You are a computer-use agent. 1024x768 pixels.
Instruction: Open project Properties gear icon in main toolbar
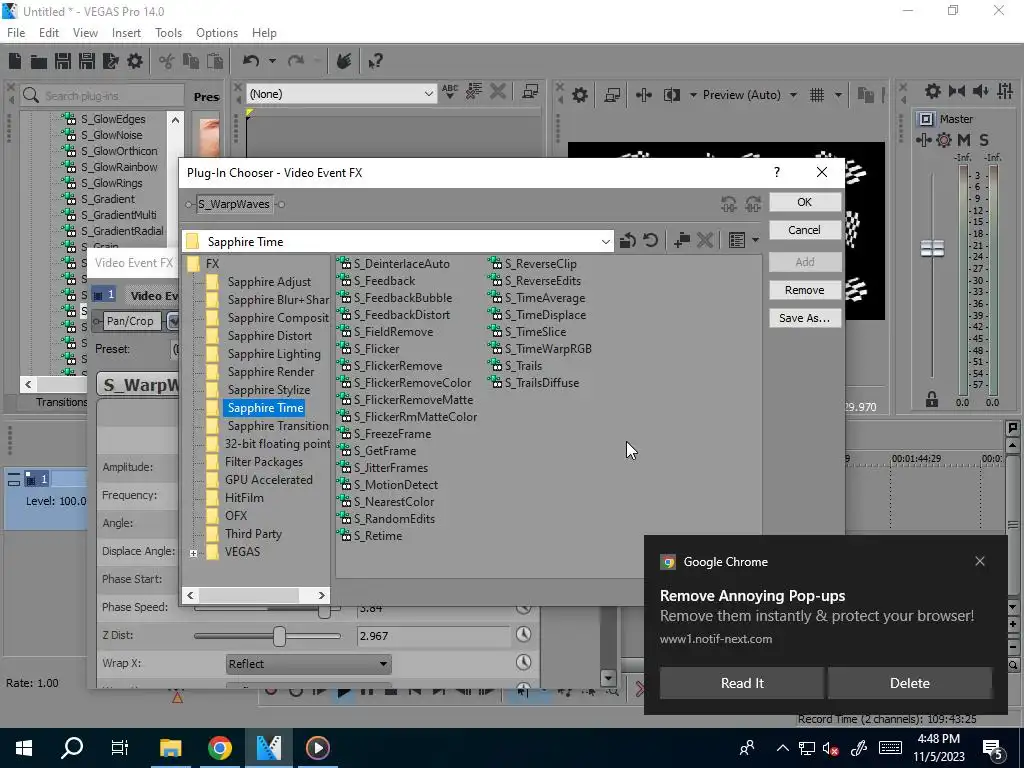click(135, 61)
